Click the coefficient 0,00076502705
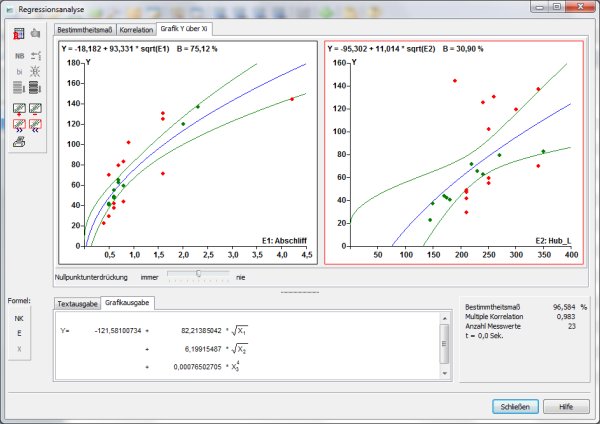Screen dimensions: 600x424 click(197, 367)
